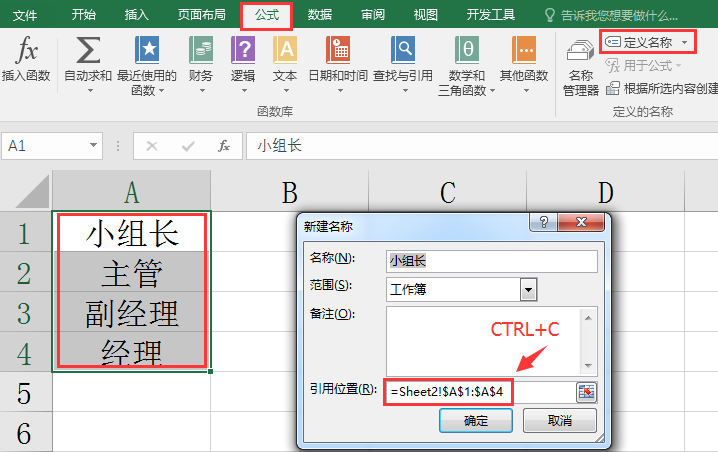Select row 6 header

[26, 432]
